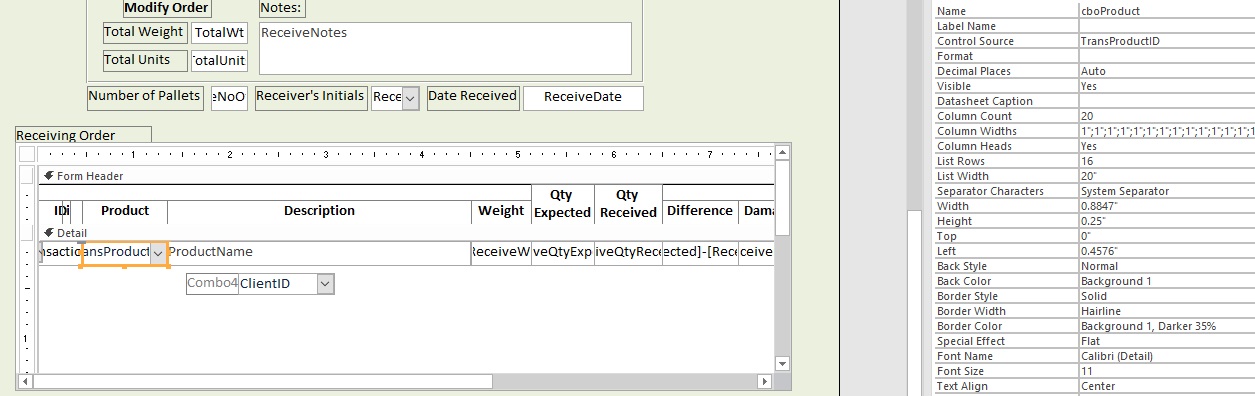Change the Text Align Center value
Screen dimensions: 1255x396
point(1167,386)
